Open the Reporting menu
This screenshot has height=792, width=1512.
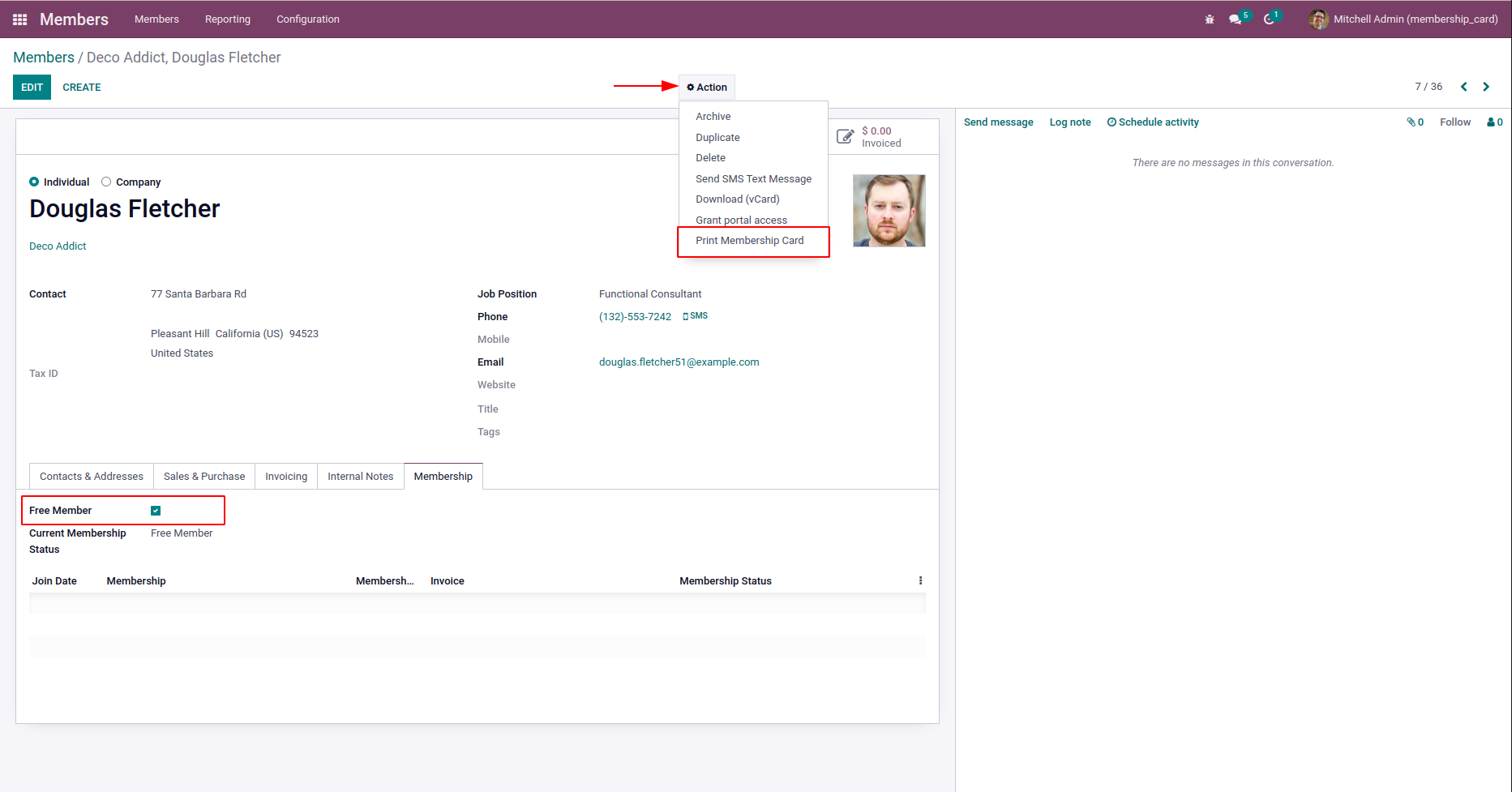(x=228, y=19)
